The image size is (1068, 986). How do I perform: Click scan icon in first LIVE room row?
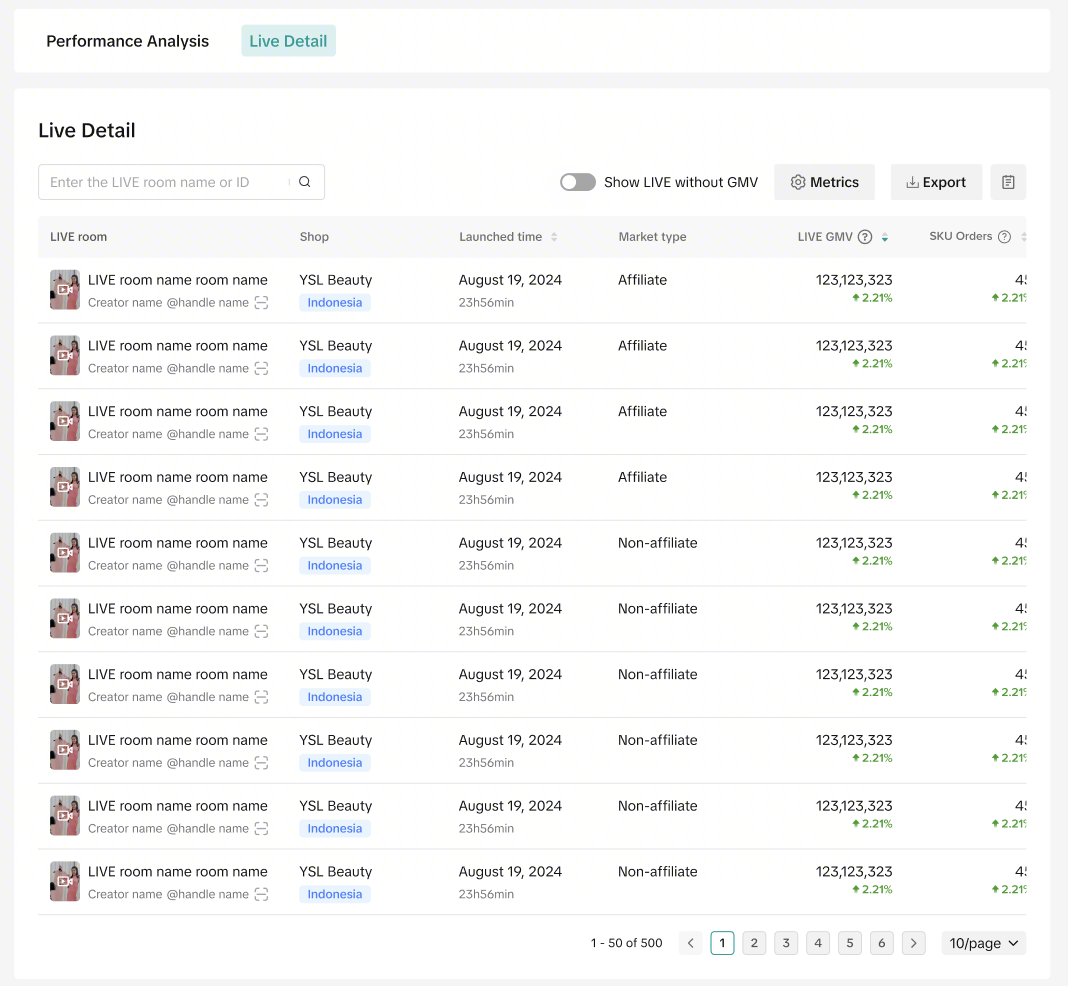pos(261,303)
